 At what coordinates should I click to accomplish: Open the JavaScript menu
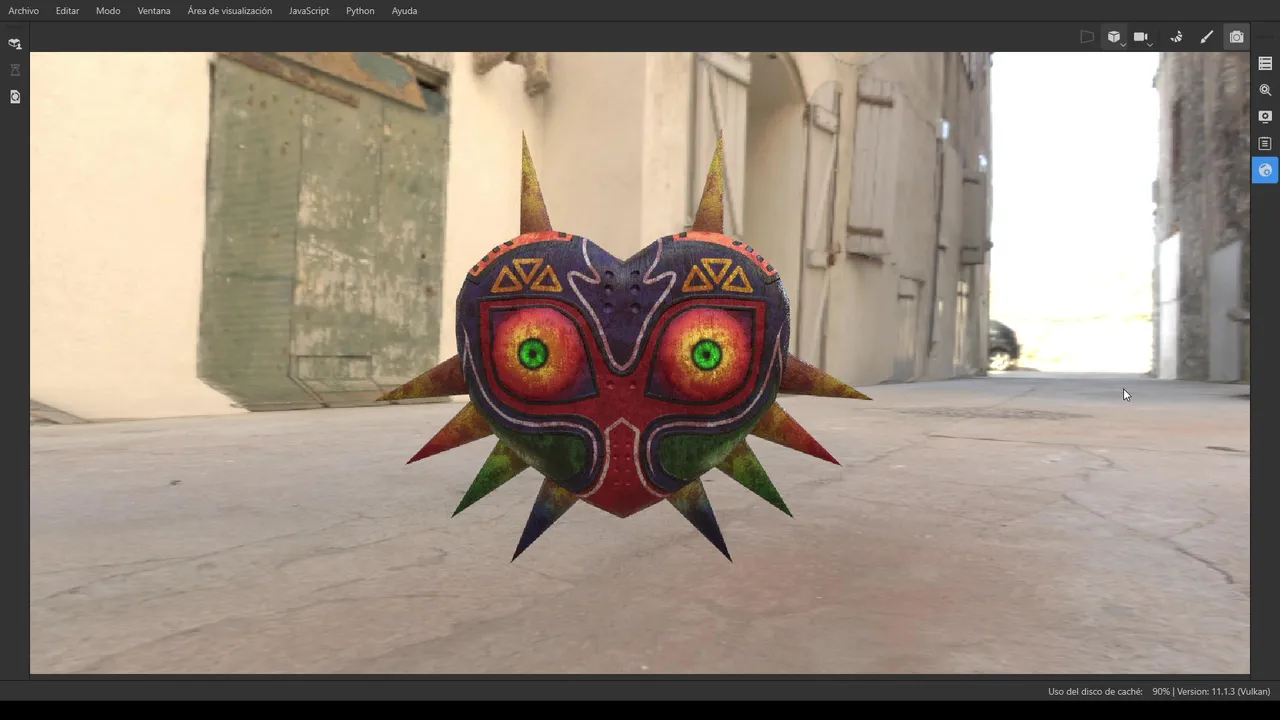point(309,11)
